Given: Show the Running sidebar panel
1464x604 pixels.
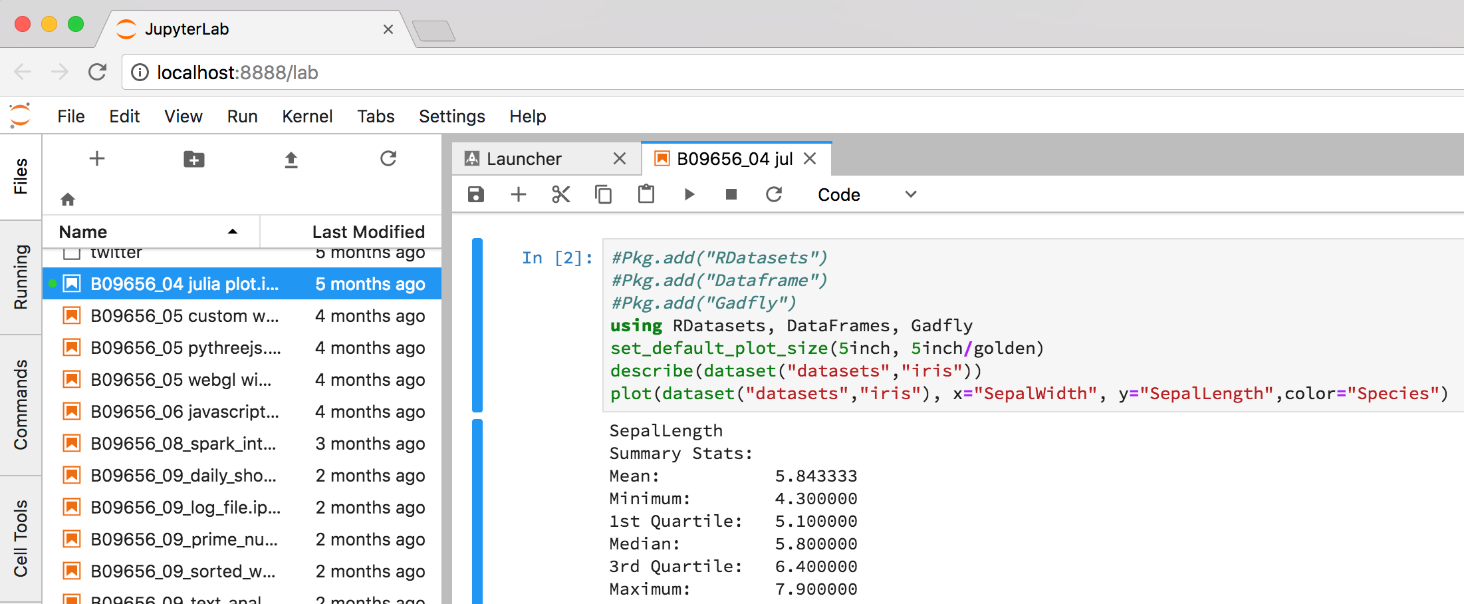Looking at the screenshot, I should pos(21,275).
